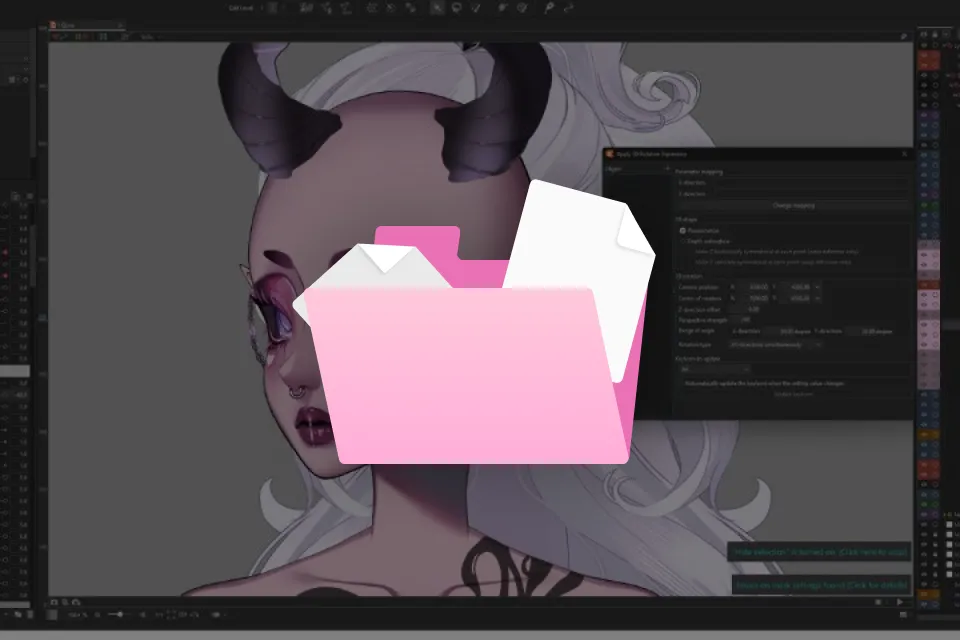
Task: Select the first 3D shape radio option
Action: pos(683,231)
